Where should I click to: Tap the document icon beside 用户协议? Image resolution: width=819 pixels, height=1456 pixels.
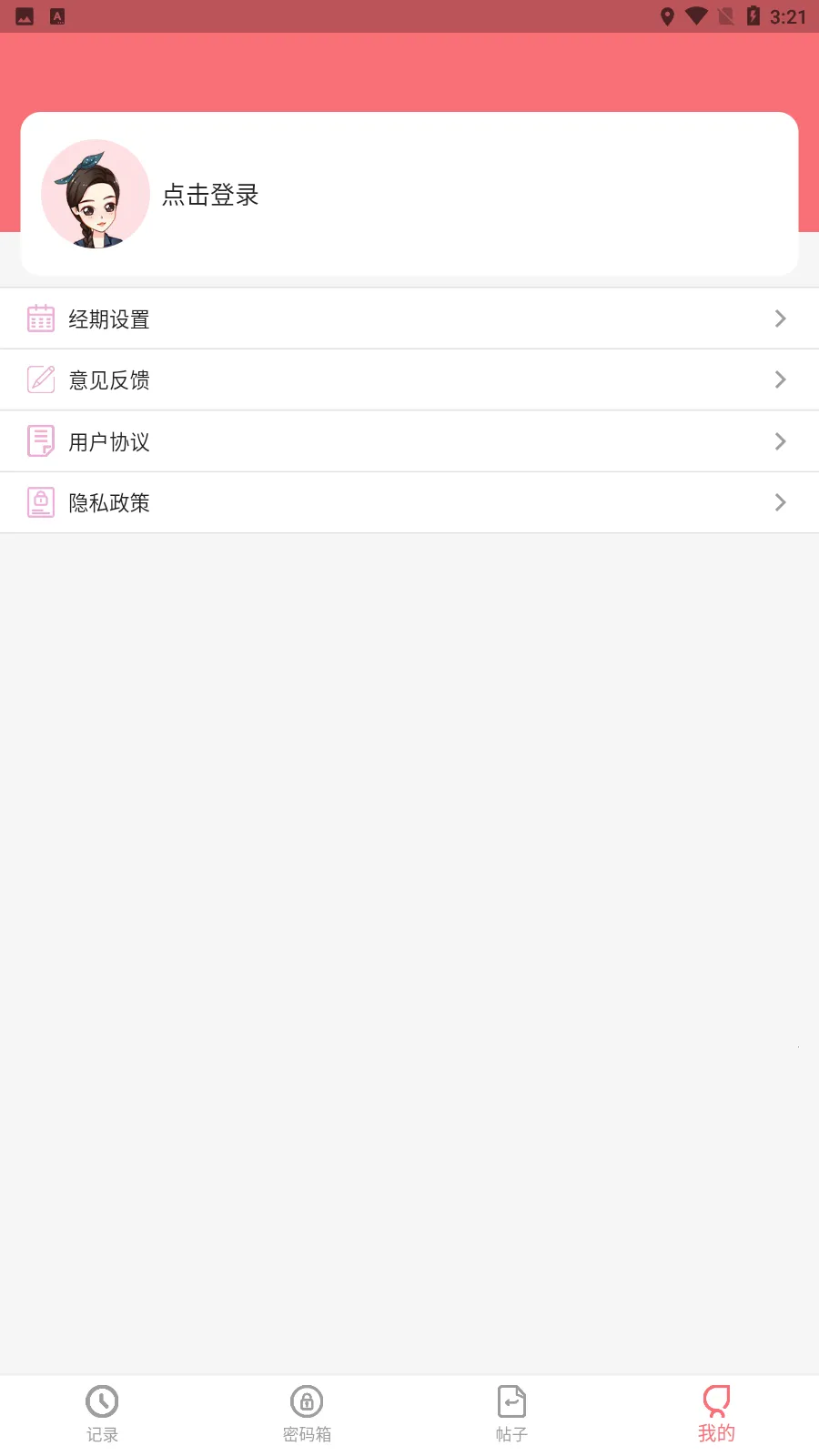tap(41, 441)
